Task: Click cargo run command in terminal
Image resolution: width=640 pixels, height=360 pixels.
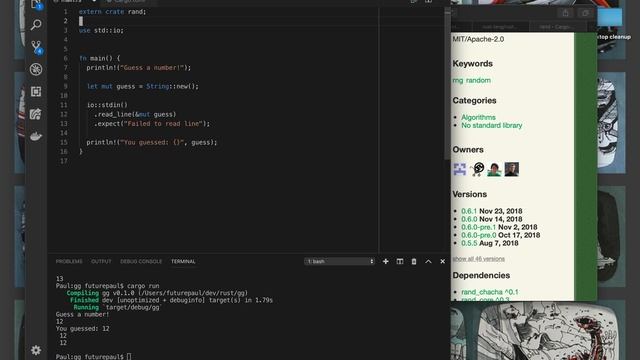Action: coord(143,286)
